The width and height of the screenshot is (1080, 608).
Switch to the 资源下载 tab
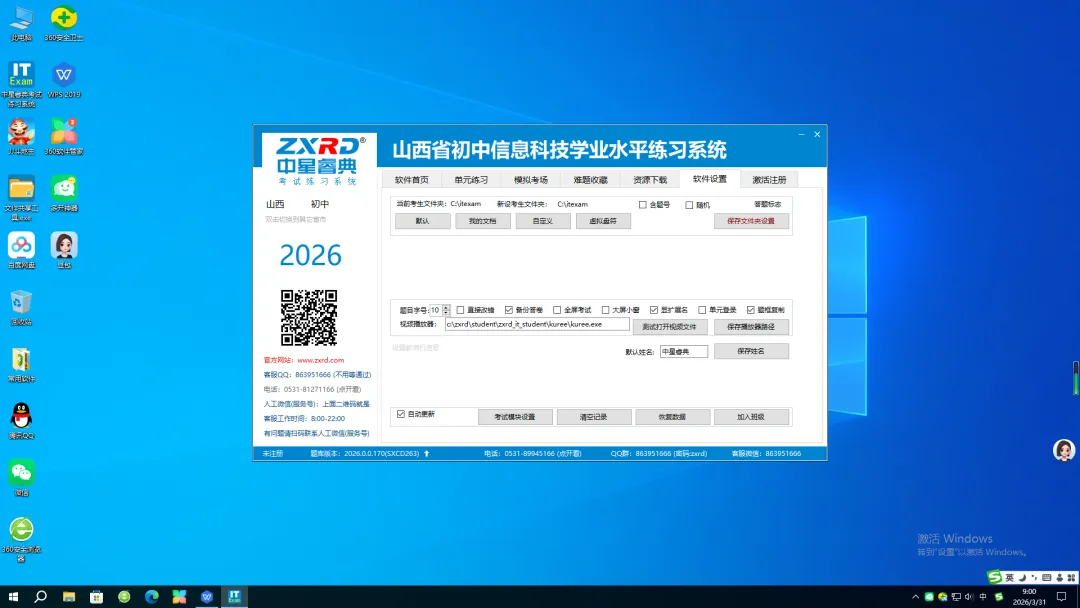(650, 180)
